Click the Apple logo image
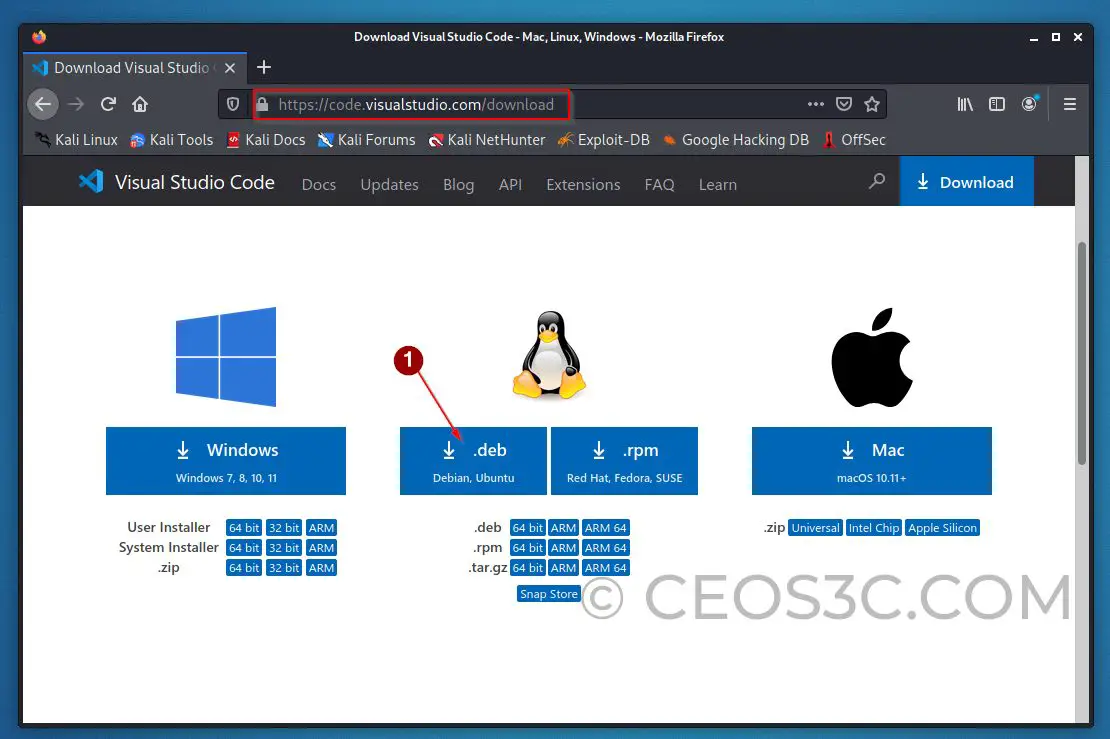The width and height of the screenshot is (1110, 739). [x=871, y=357]
